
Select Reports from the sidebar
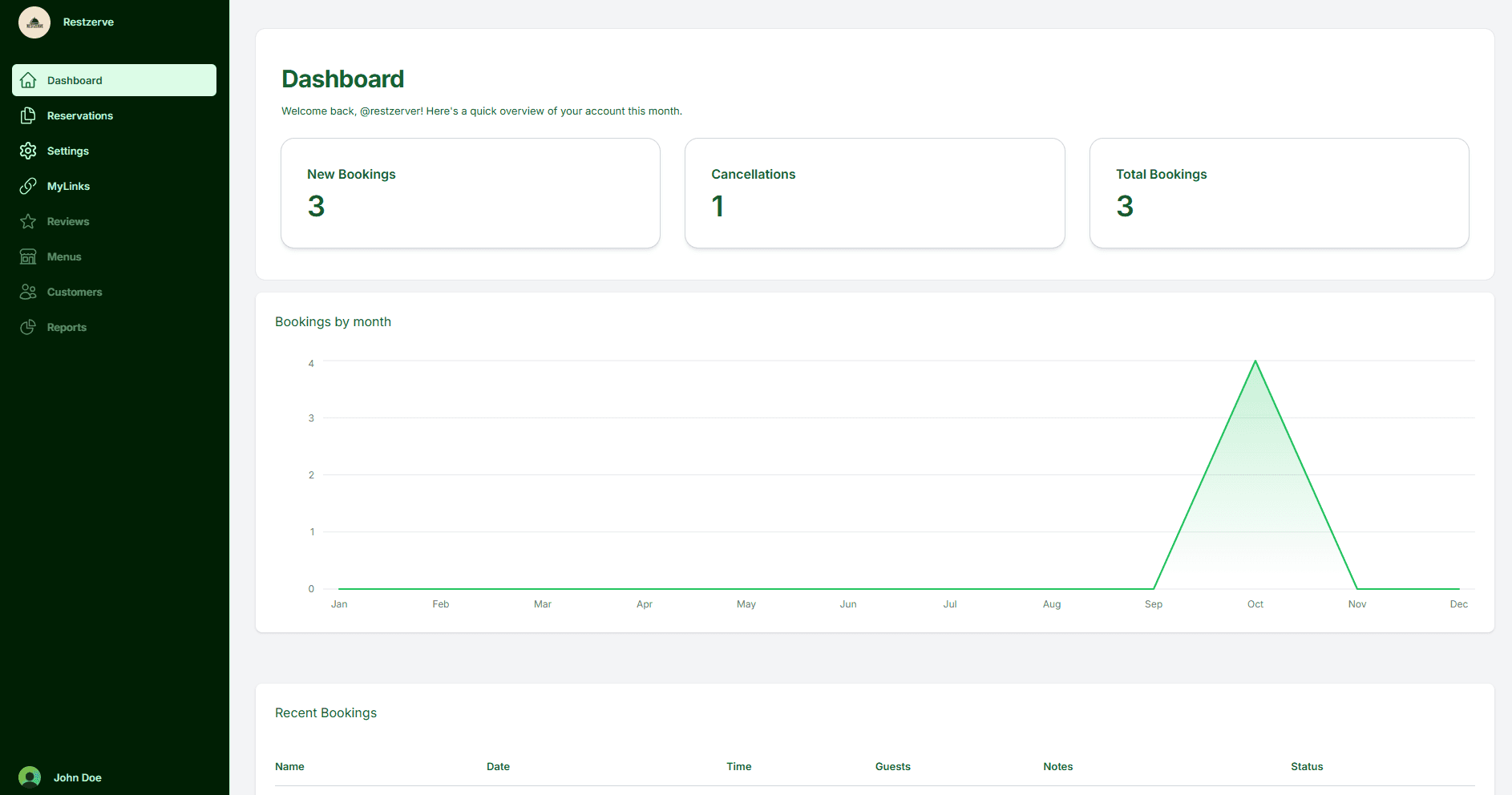click(x=67, y=327)
